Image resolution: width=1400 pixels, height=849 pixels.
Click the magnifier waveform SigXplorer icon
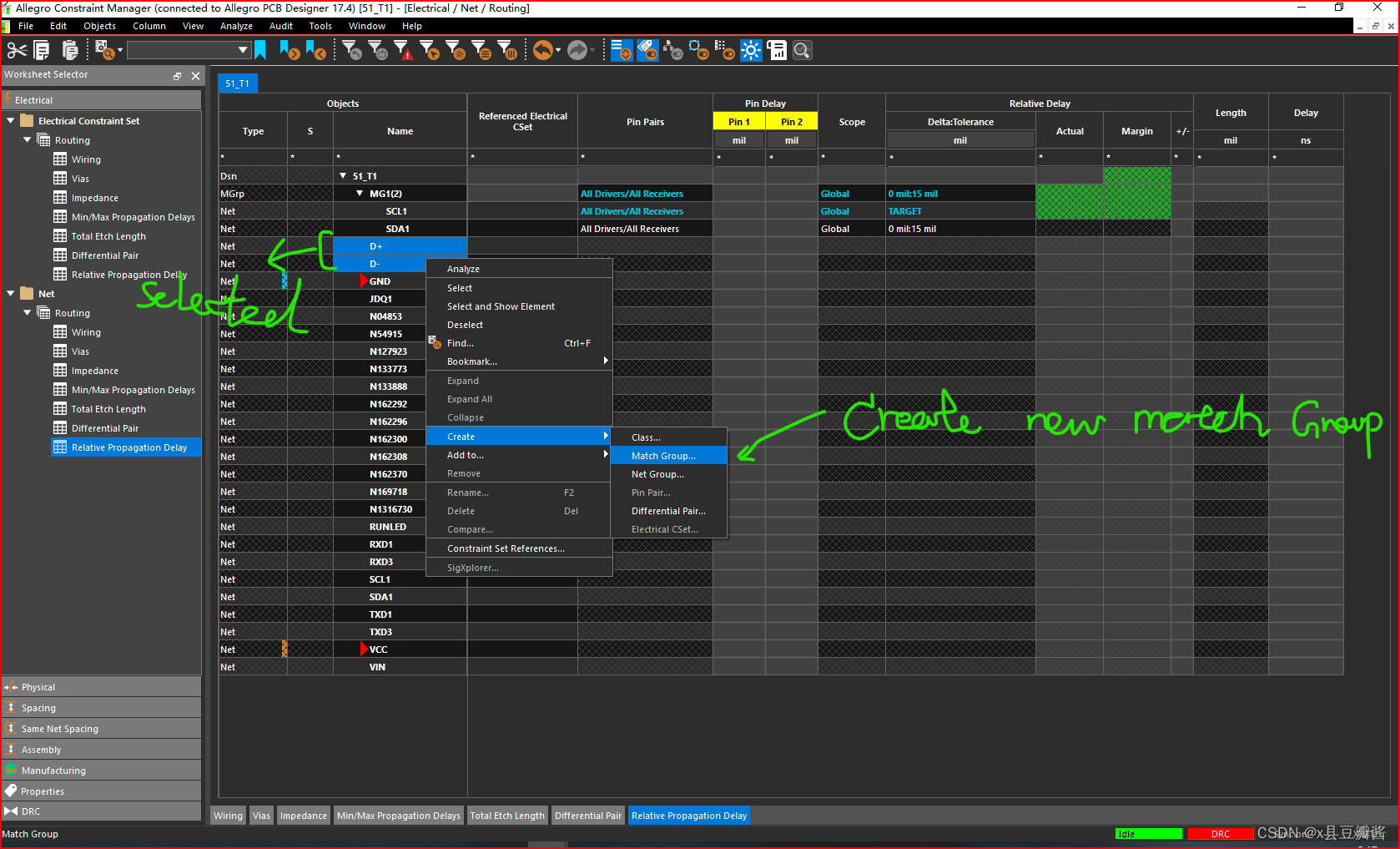point(802,50)
